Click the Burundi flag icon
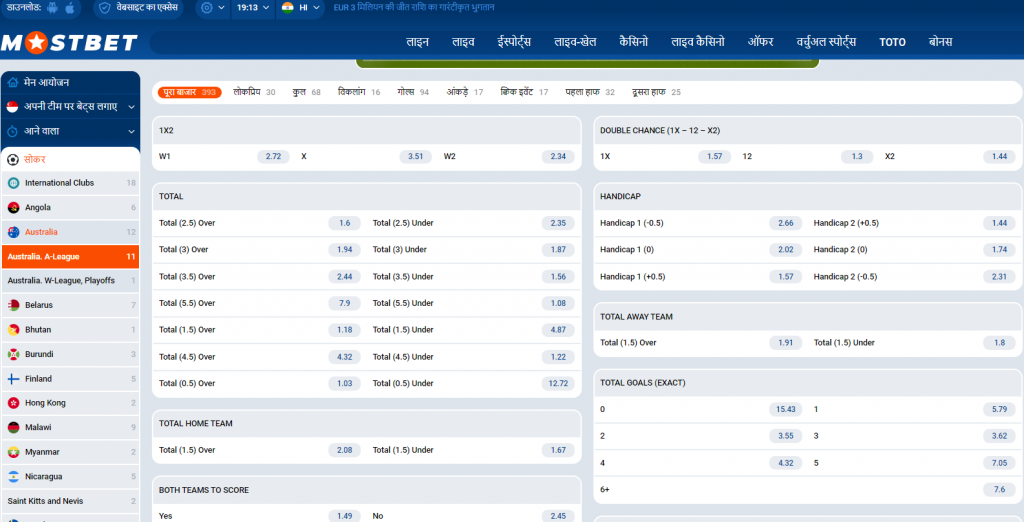 pos(13,354)
